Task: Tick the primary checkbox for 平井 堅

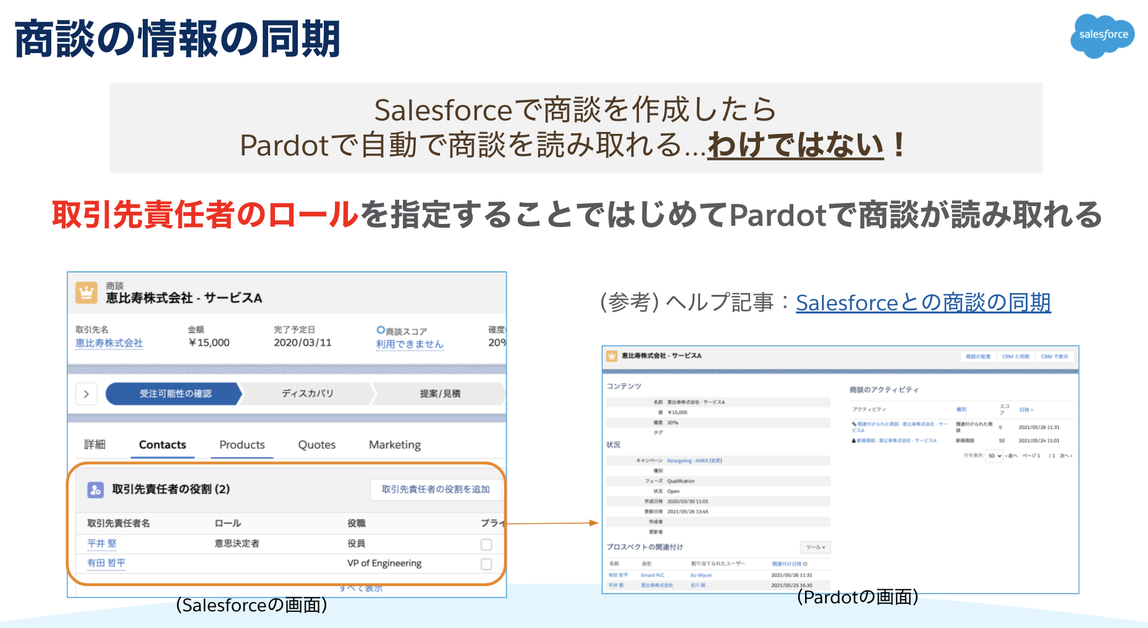Action: pos(486,545)
